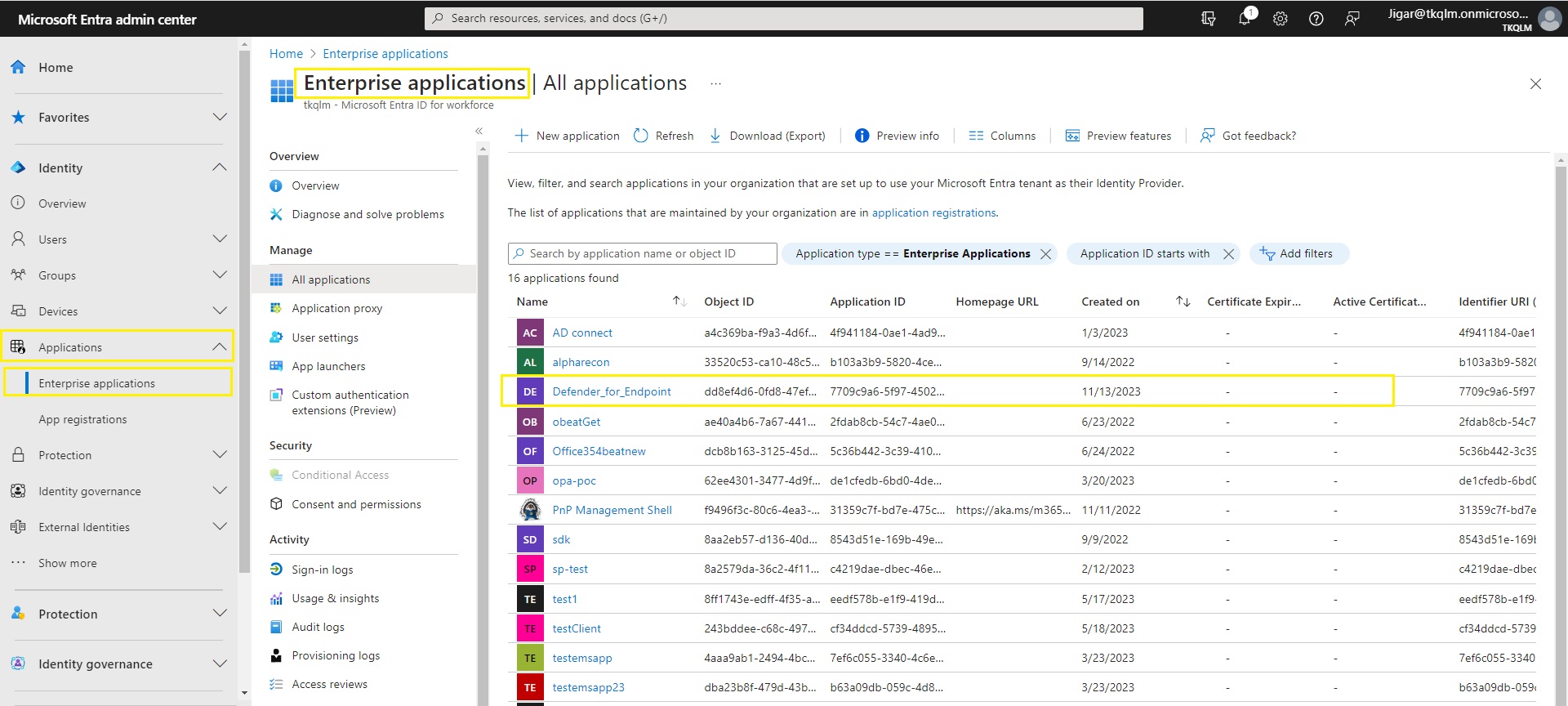1568x706 pixels.
Task: Open Sign-in logs menu item
Action: [323, 570]
